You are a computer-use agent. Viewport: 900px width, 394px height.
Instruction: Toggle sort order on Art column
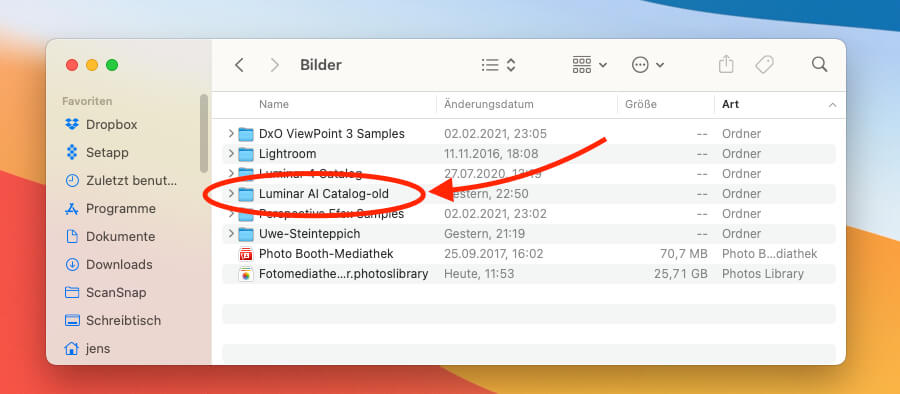tap(779, 105)
